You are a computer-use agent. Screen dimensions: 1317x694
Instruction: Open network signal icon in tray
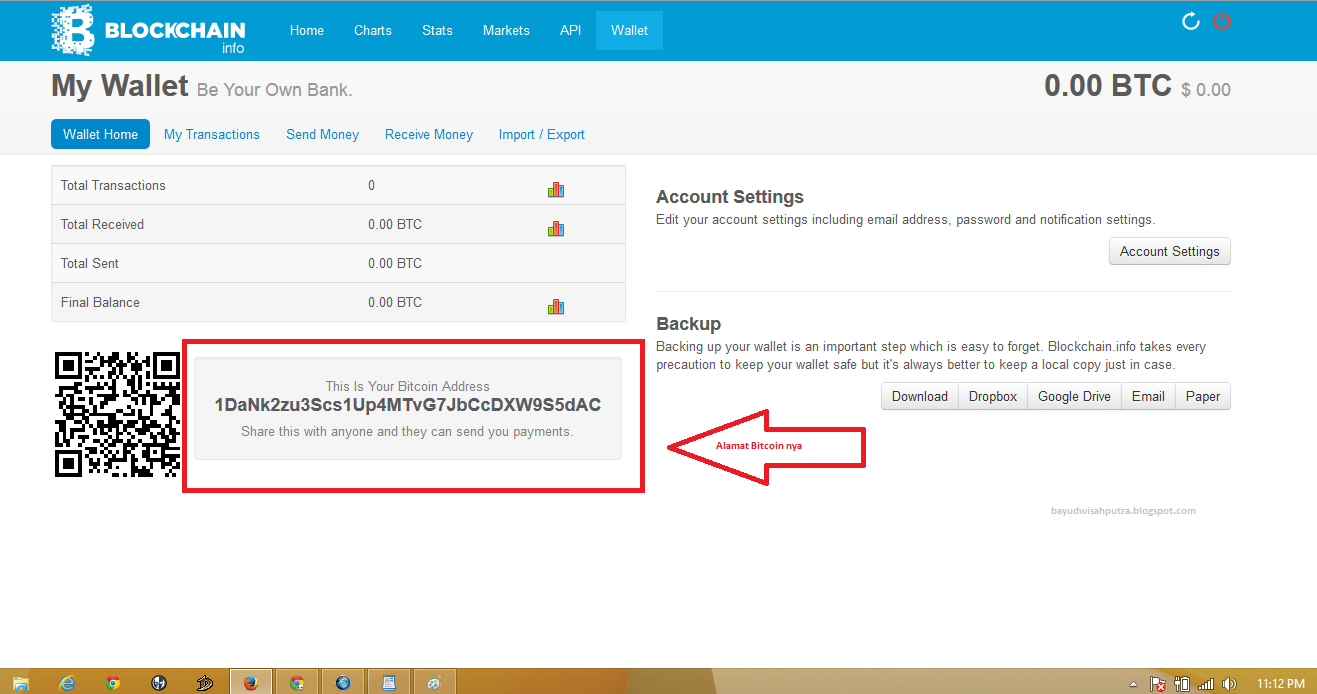(x=1206, y=684)
